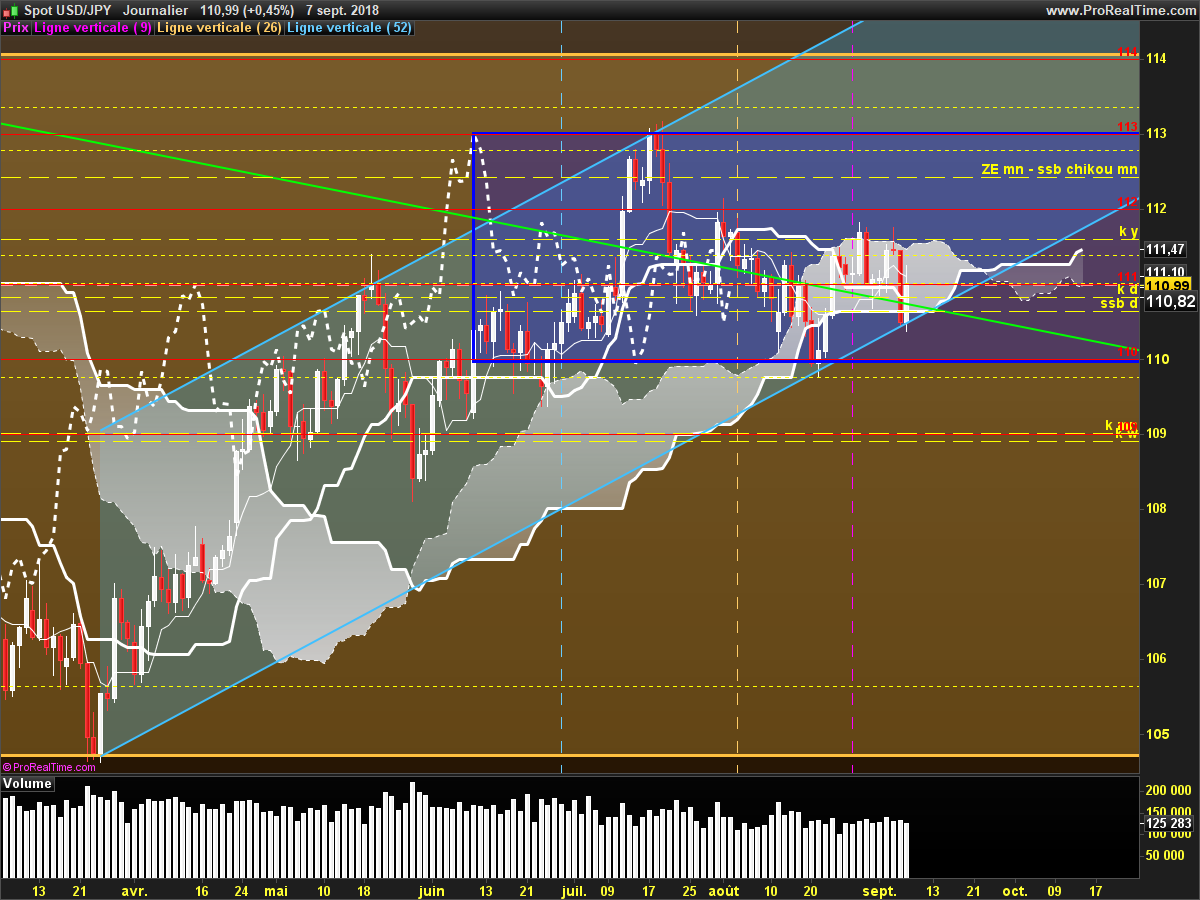Viewport: 1200px width, 900px height.
Task: Click the 110,82 price tag on axis
Action: [1169, 301]
